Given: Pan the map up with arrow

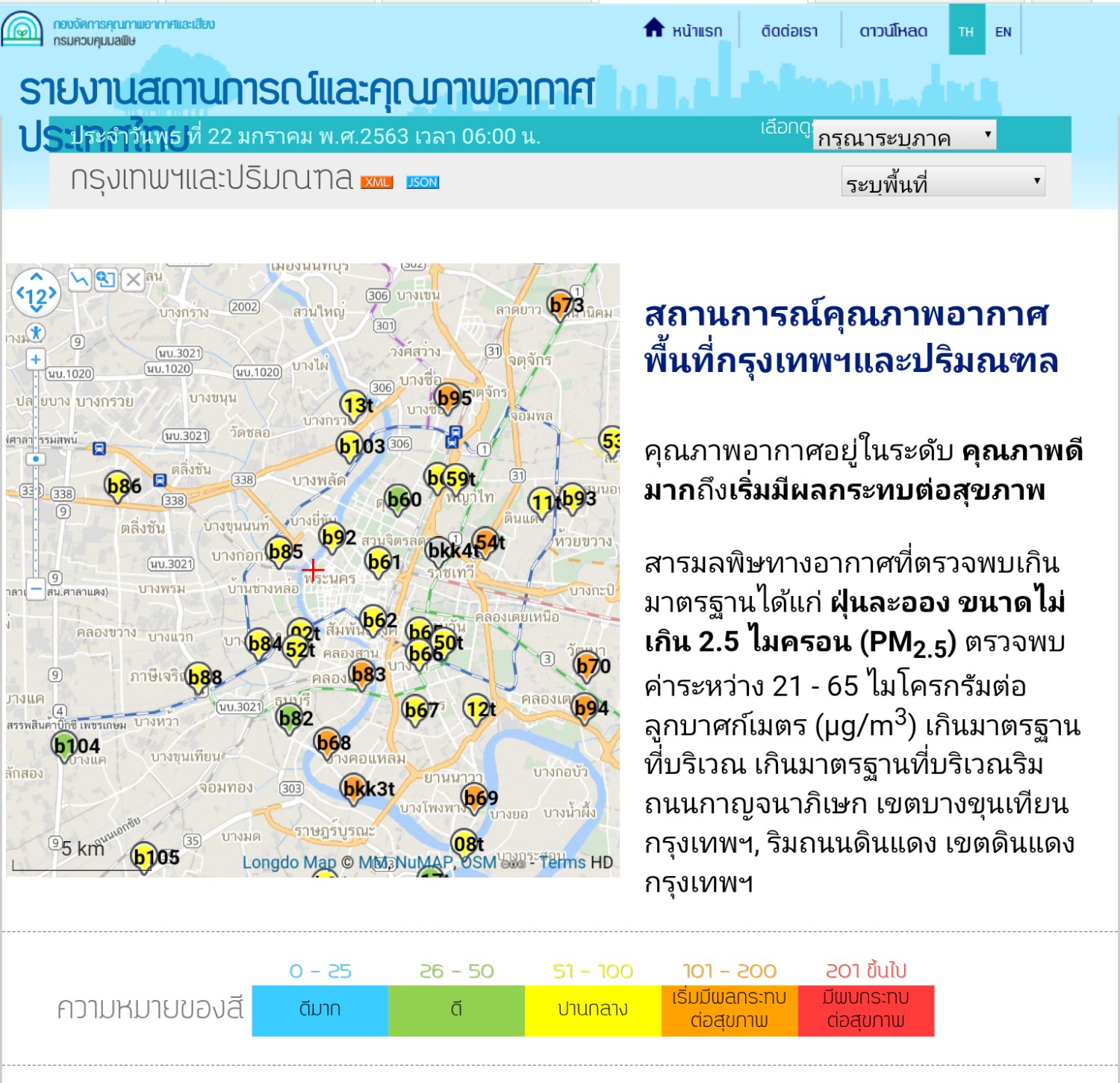Looking at the screenshot, I should (36, 277).
